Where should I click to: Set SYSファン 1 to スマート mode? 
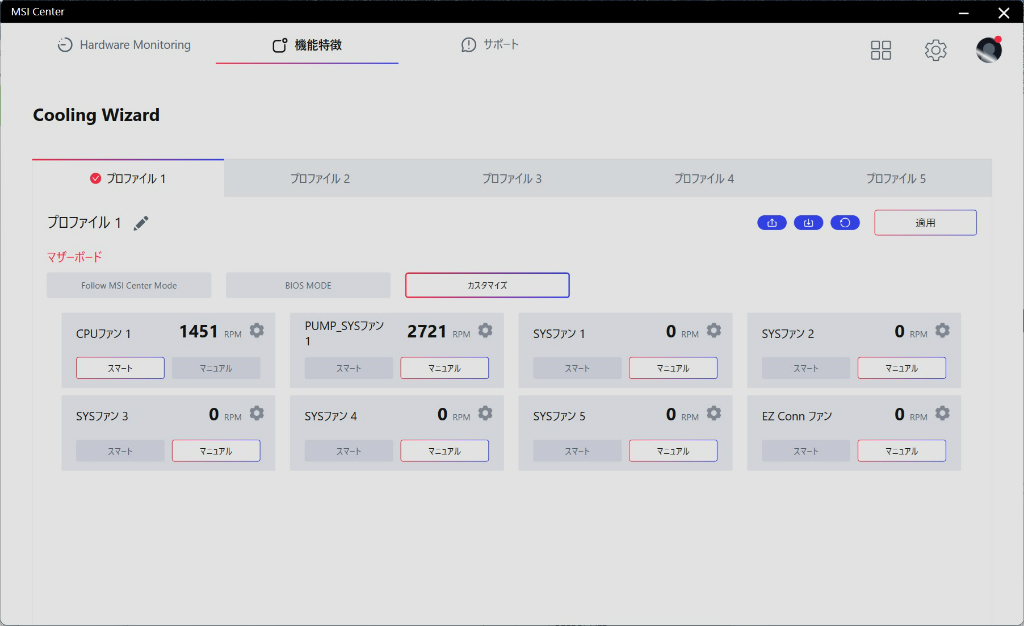pyautogui.click(x=577, y=368)
